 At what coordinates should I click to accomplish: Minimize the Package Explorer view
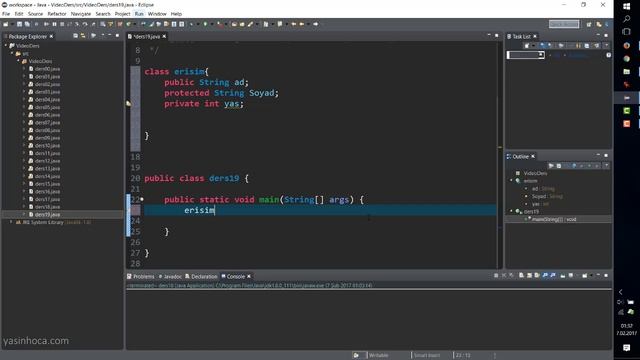pos(109,36)
